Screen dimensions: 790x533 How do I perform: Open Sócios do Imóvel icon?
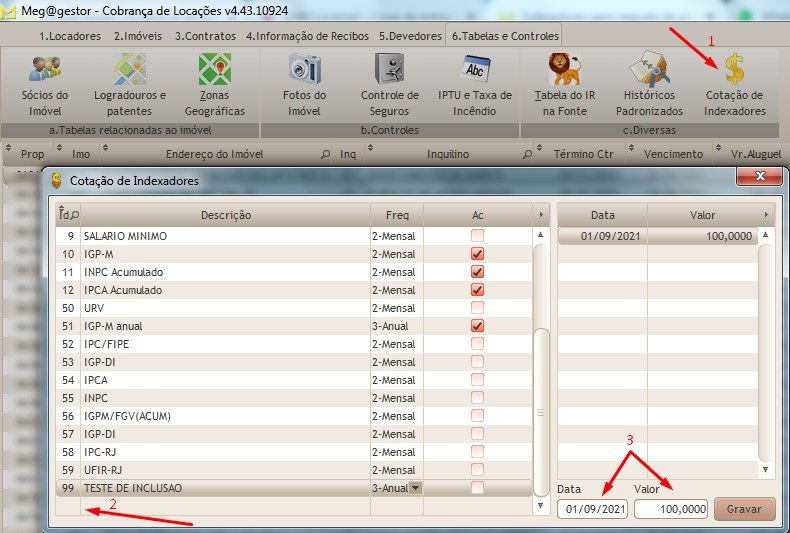44,70
